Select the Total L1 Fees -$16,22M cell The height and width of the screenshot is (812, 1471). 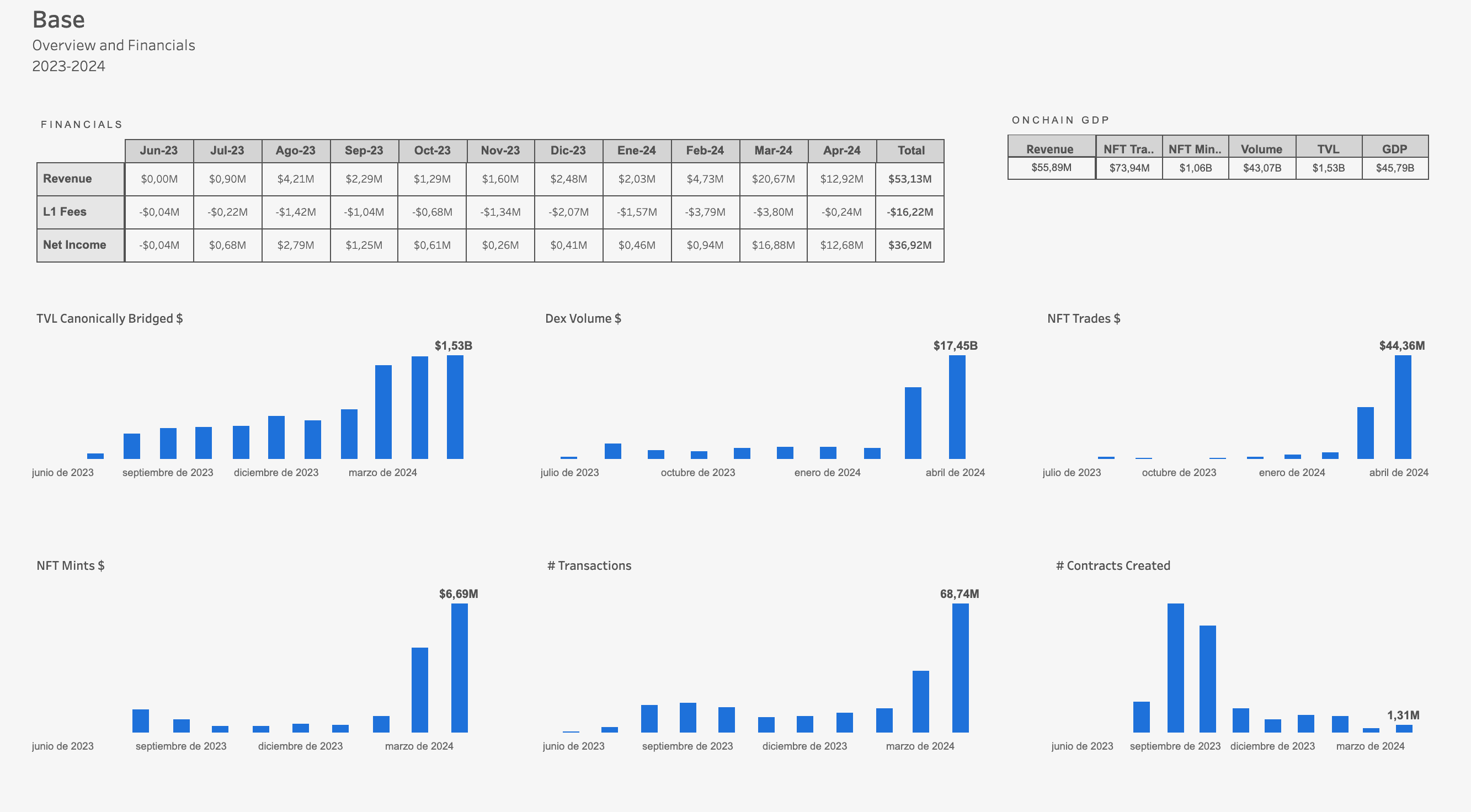pos(910,212)
